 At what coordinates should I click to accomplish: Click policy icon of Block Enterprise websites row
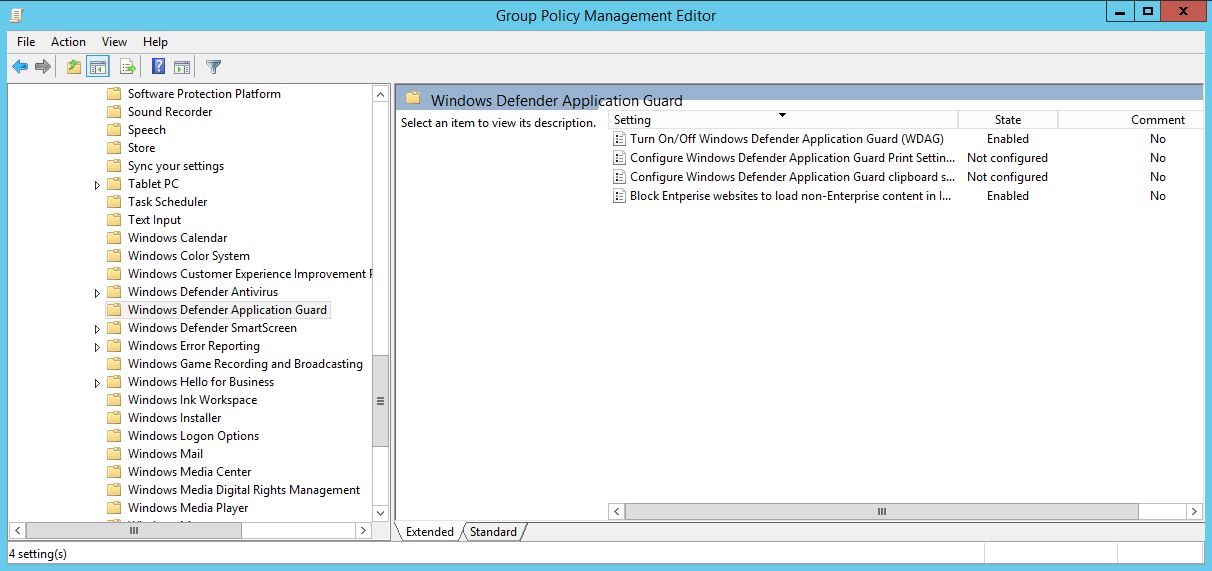(x=620, y=196)
